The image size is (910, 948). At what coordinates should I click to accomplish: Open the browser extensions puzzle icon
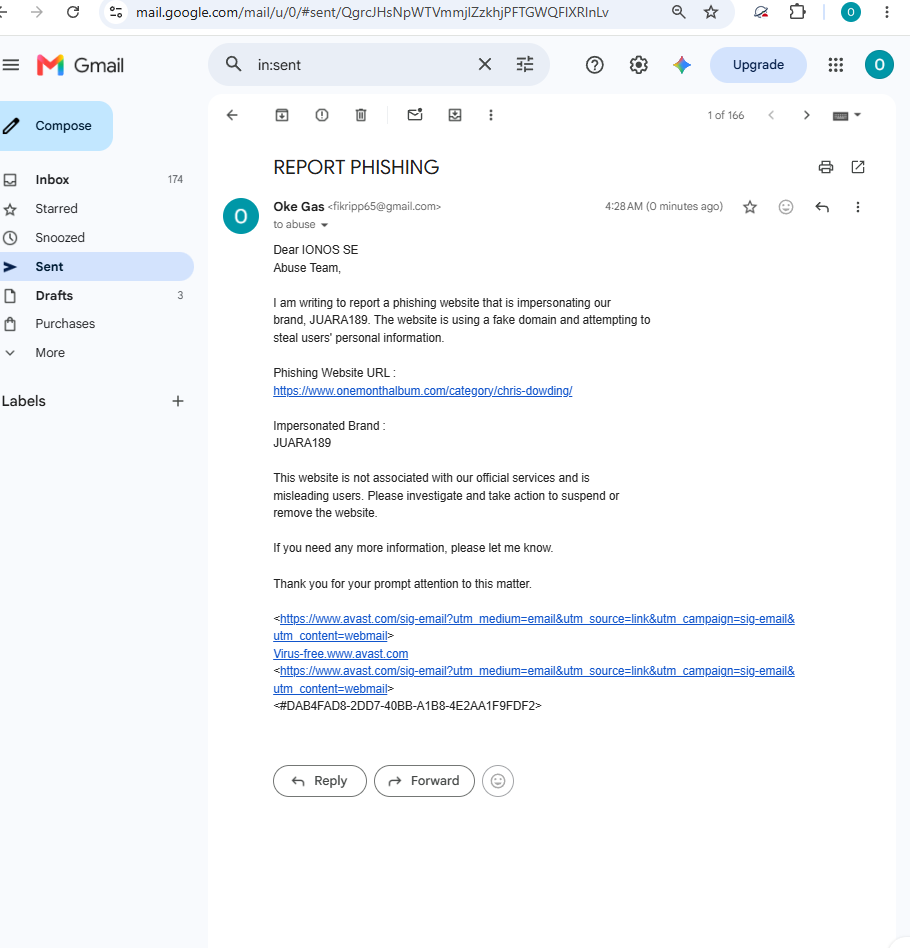pos(798,11)
